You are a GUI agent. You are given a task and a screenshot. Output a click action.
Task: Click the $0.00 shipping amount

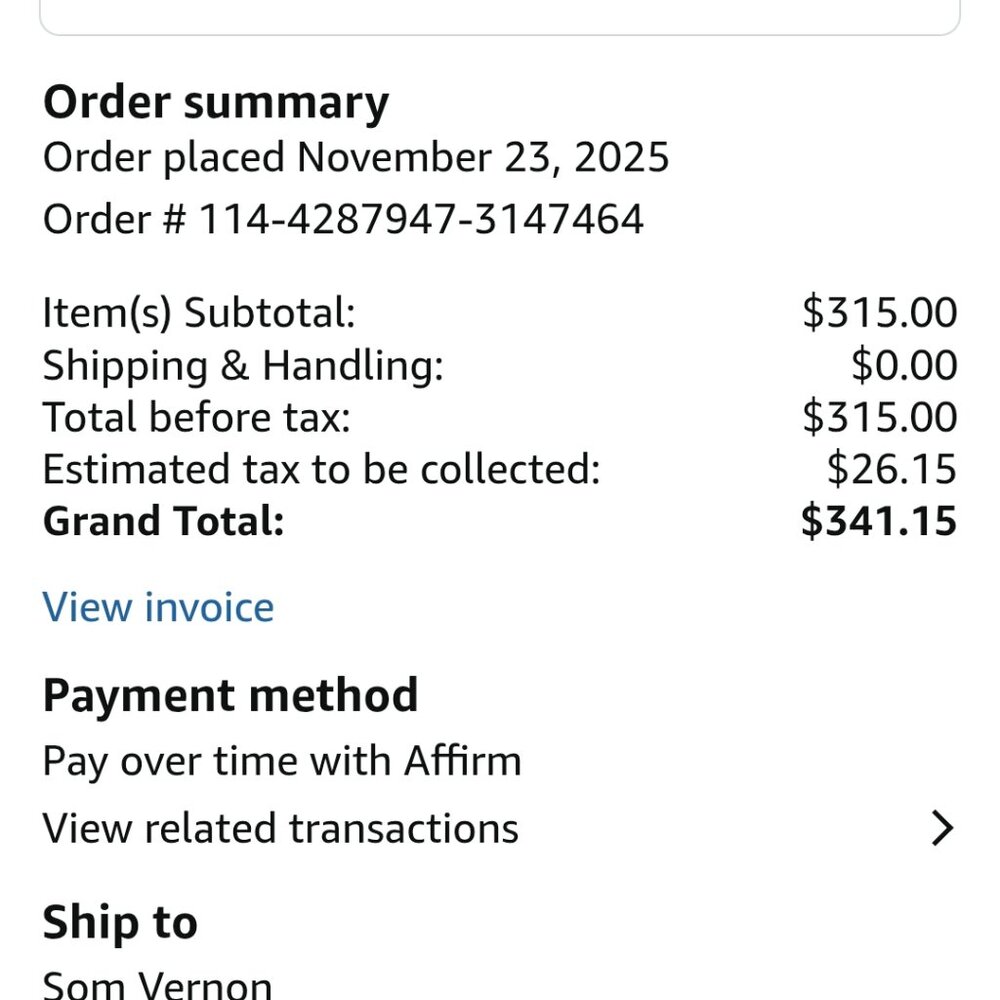(x=904, y=366)
